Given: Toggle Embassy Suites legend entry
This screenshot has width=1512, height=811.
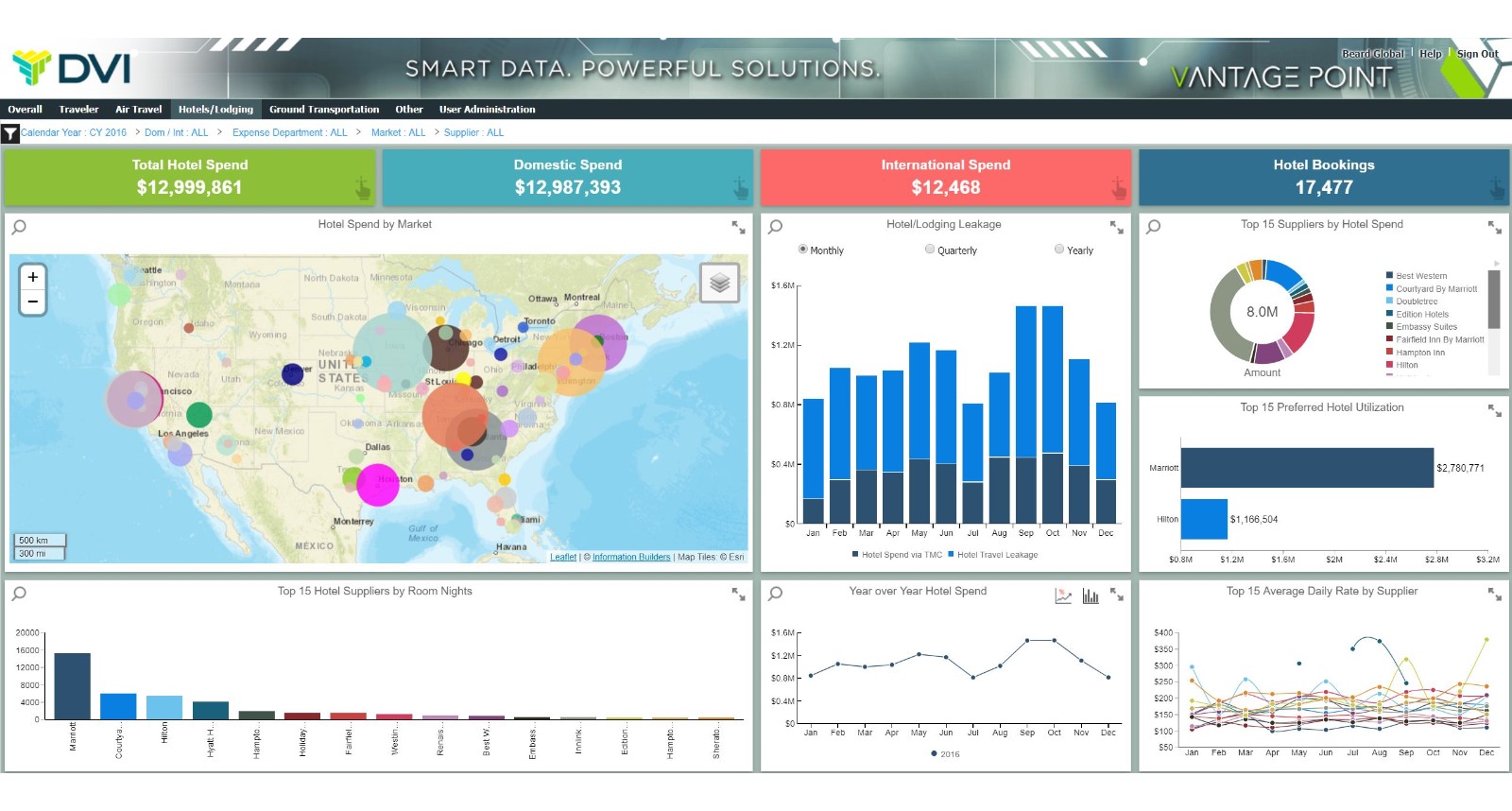Looking at the screenshot, I should click(x=1421, y=327).
